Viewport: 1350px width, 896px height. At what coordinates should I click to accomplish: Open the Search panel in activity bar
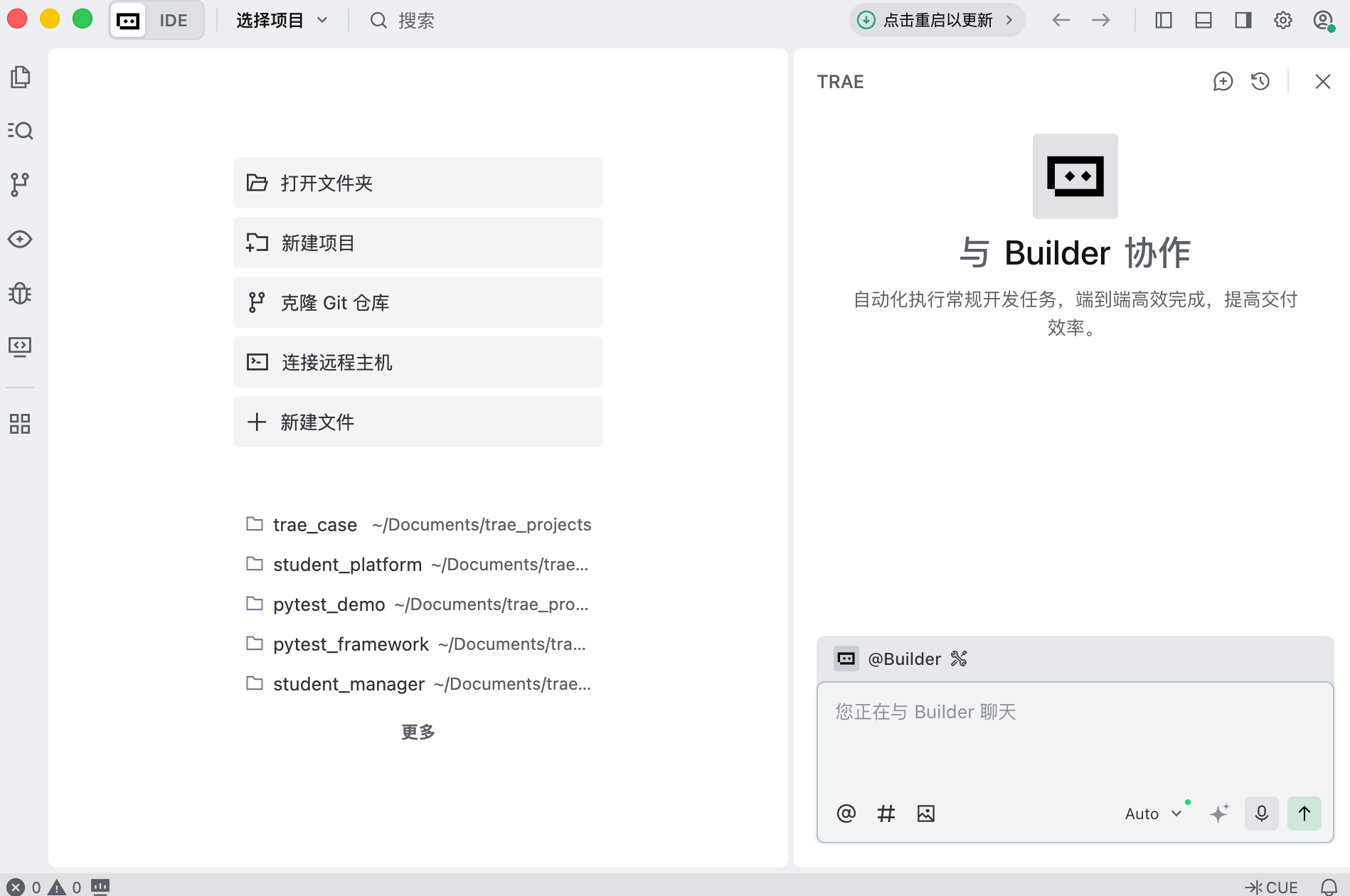point(21,131)
